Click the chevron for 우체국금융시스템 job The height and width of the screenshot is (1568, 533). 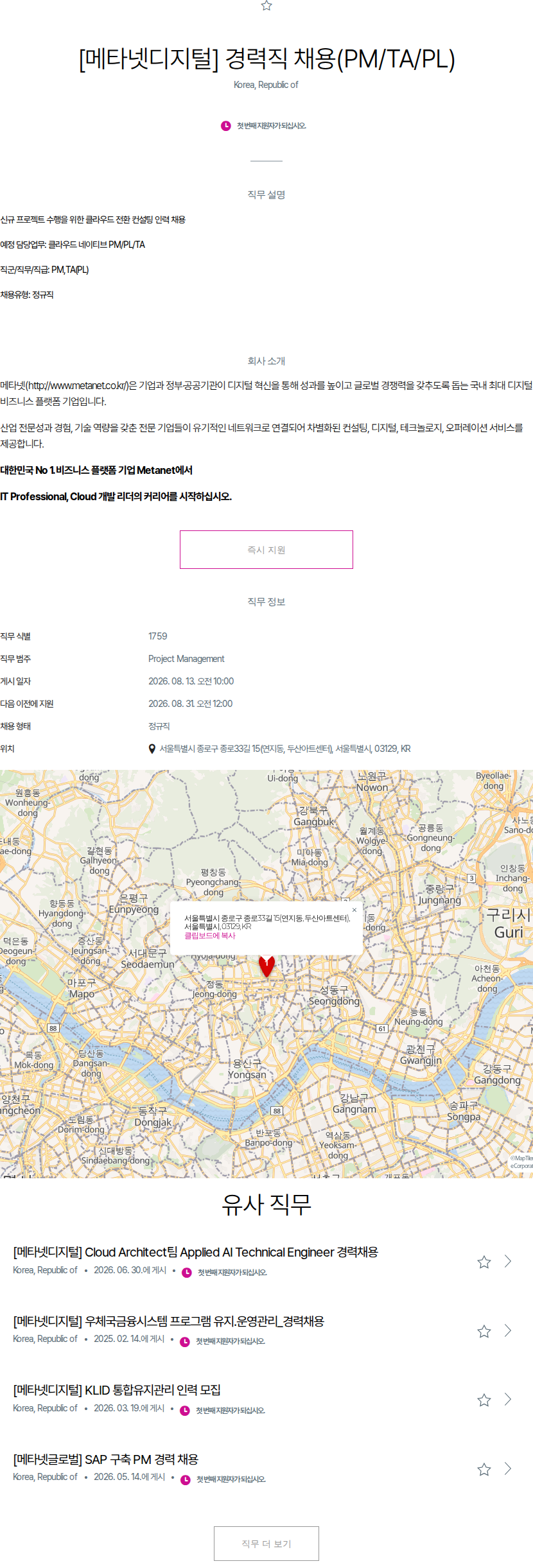[508, 1330]
